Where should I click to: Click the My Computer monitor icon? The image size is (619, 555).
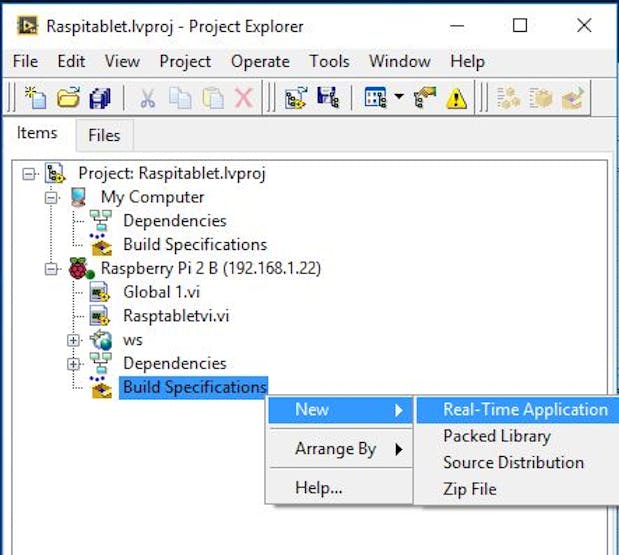(78, 197)
